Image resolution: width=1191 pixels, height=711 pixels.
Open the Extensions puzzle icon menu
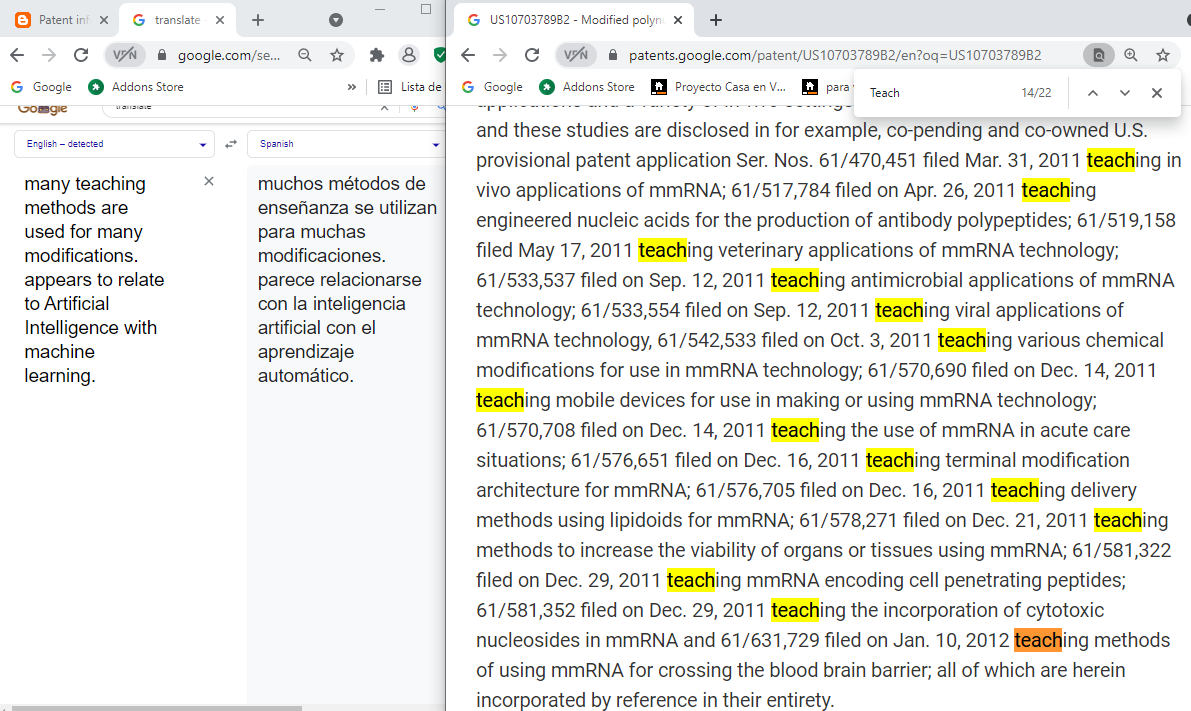377,55
